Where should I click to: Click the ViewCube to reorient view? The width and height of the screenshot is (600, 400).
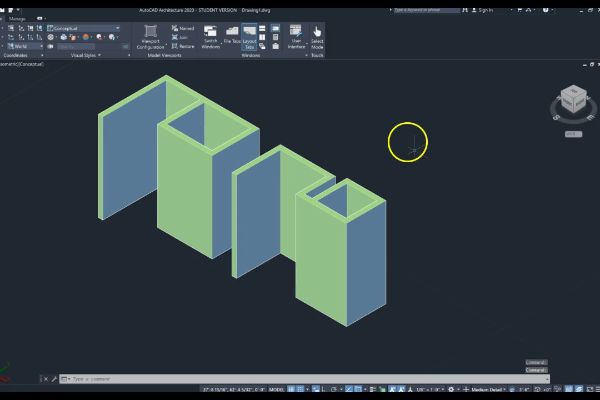pos(573,99)
